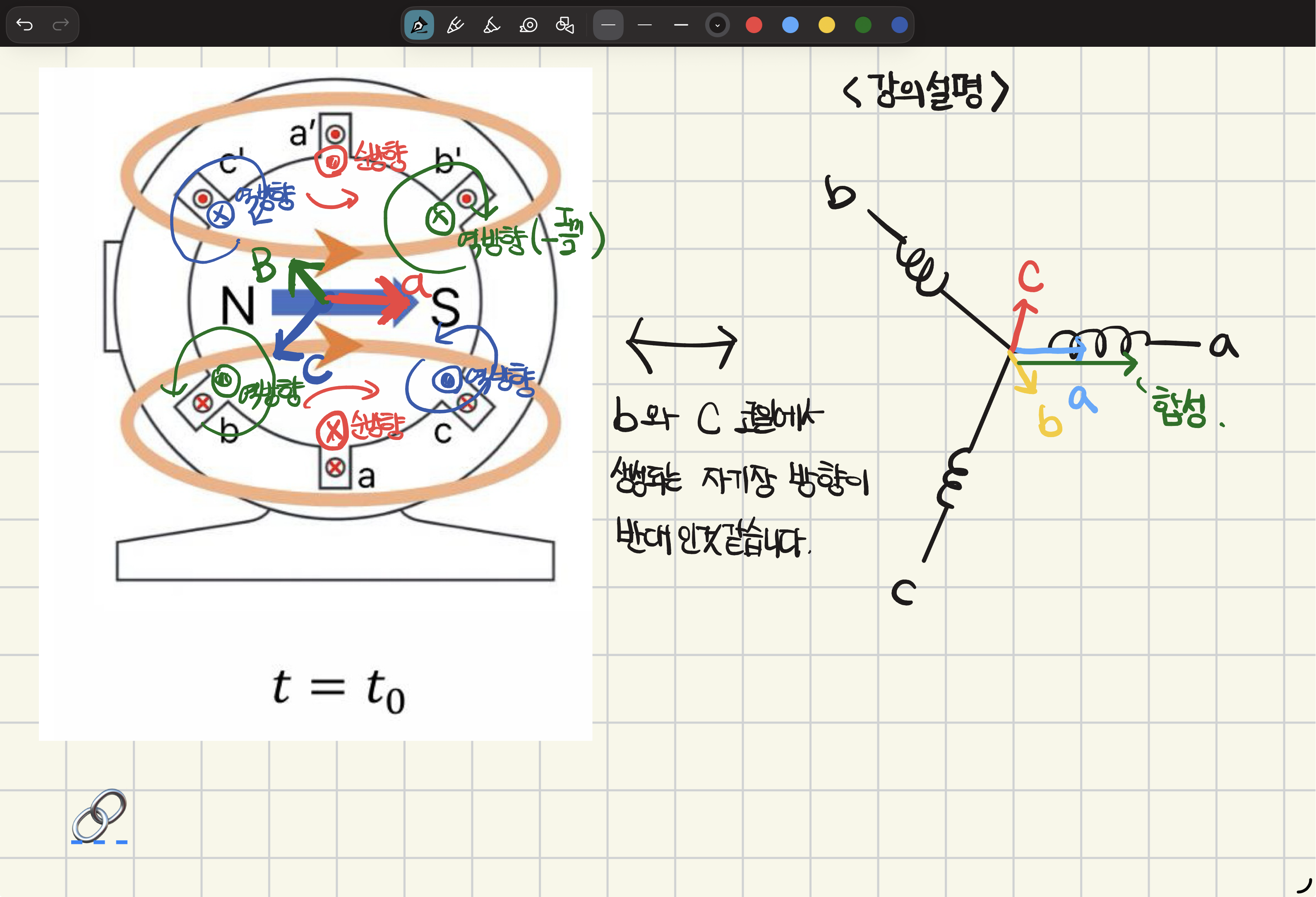Choose the middle stroke width
The width and height of the screenshot is (1316, 897).
pyautogui.click(x=644, y=25)
